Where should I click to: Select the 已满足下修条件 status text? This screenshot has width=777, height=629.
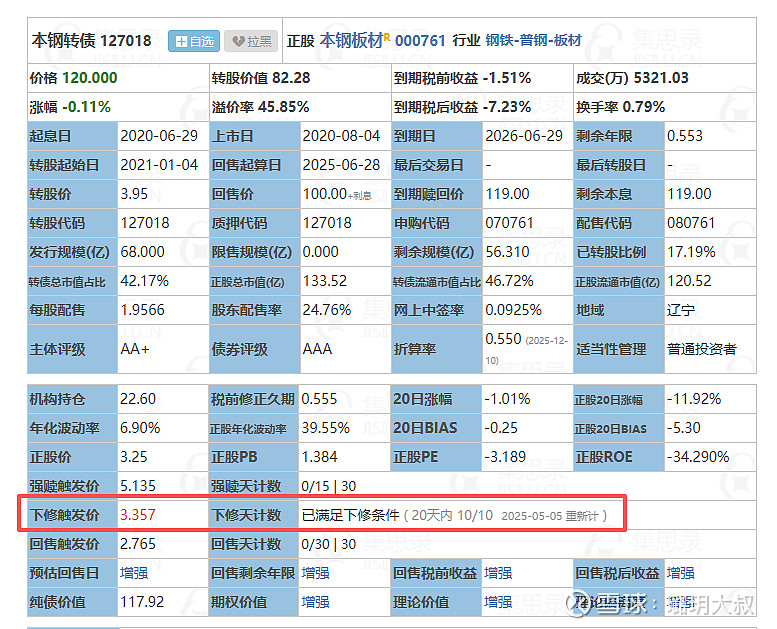[350, 515]
